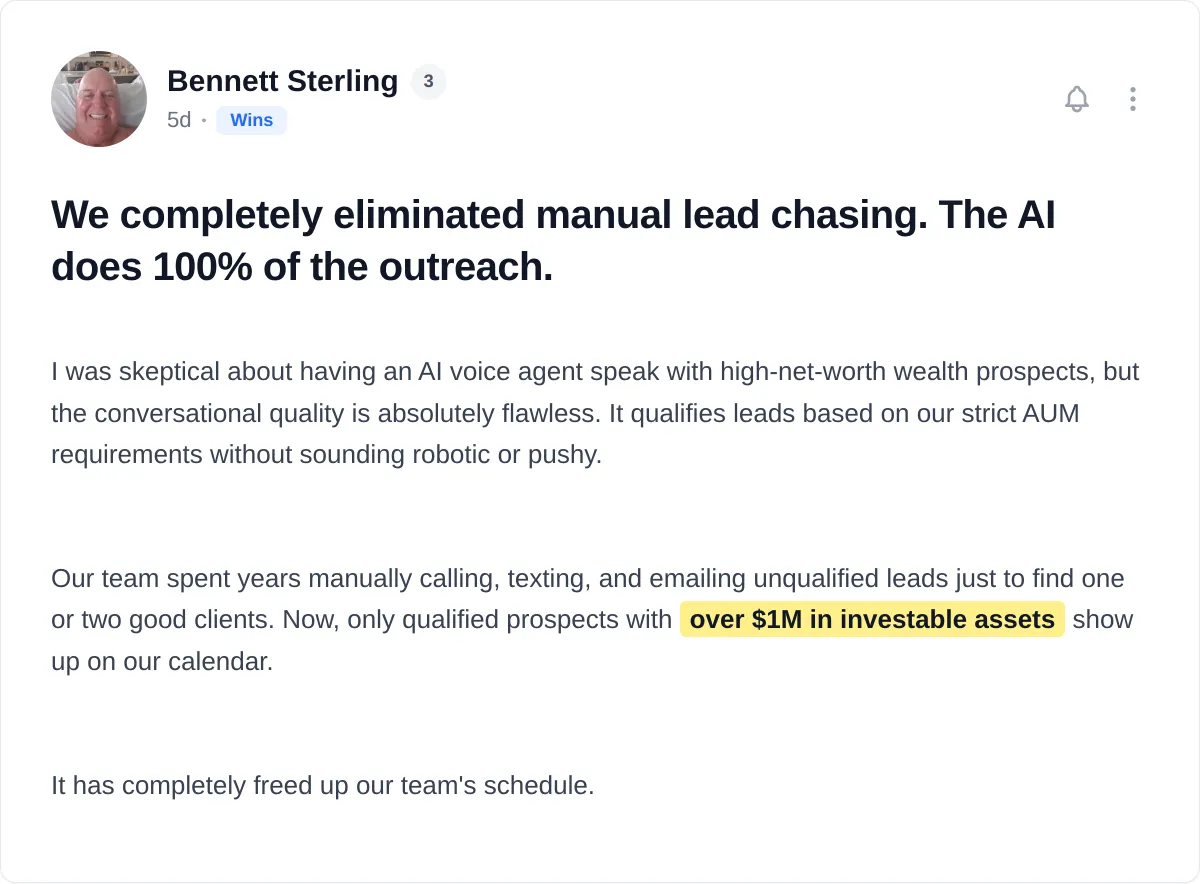Click the text up on our calendar

(x=162, y=661)
